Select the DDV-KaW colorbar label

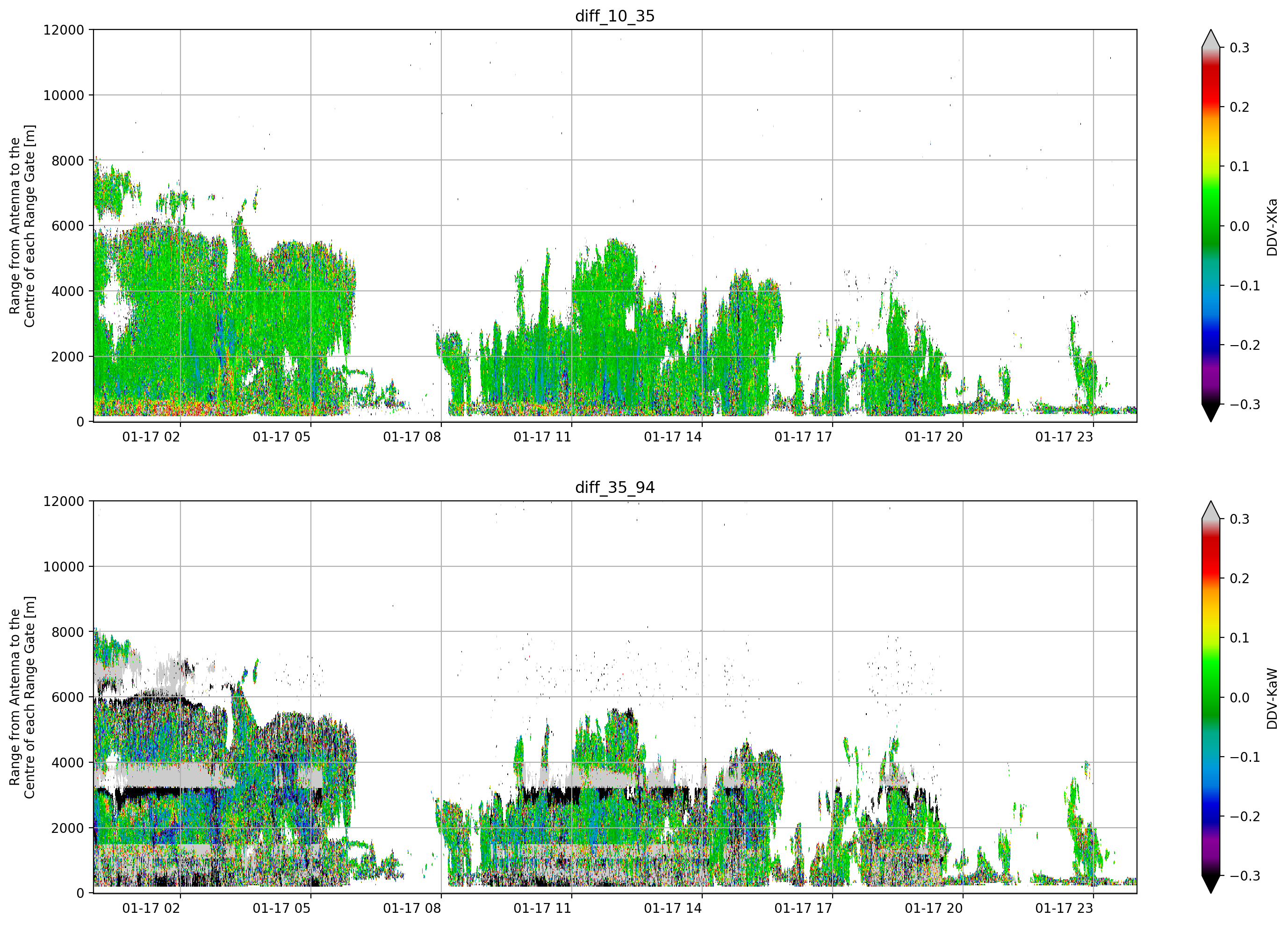pyautogui.click(x=1272, y=698)
